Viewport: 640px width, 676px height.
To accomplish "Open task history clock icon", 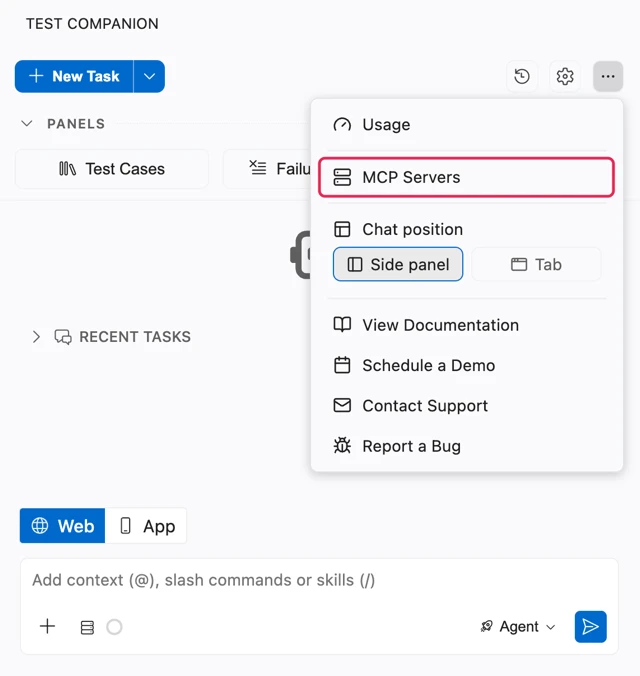I will [x=522, y=76].
